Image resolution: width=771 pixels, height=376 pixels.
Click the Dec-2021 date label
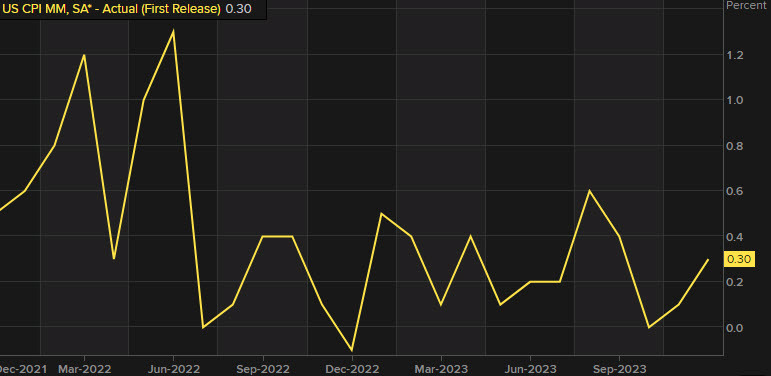coord(23,369)
